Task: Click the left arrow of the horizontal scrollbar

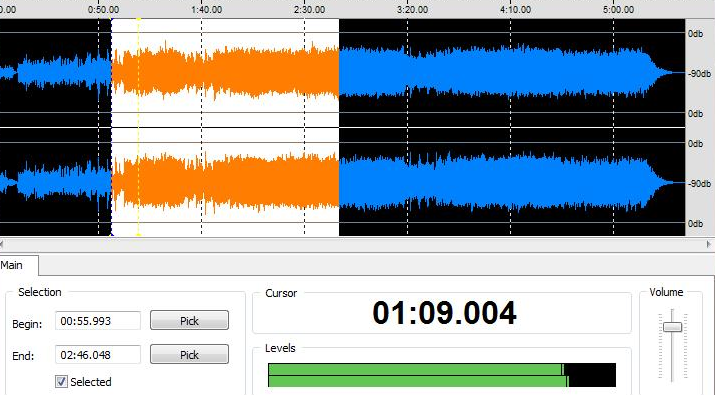Action: tap(2, 244)
